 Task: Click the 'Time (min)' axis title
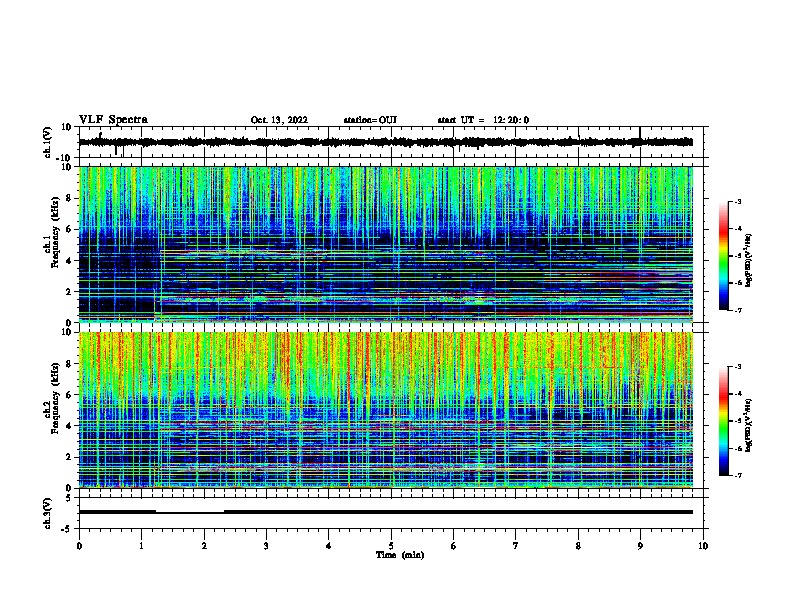pos(400,555)
